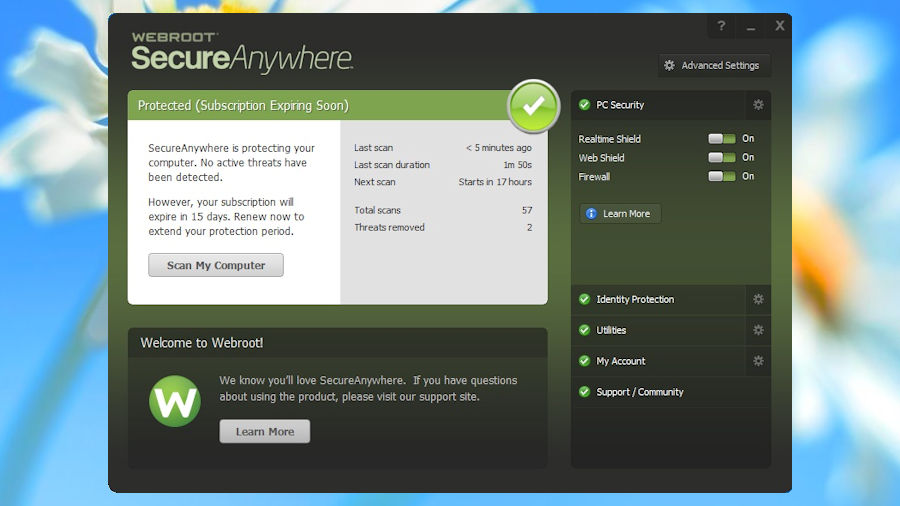Click the blue info icon by Learn More
Image resolution: width=900 pixels, height=506 pixels.
591,214
